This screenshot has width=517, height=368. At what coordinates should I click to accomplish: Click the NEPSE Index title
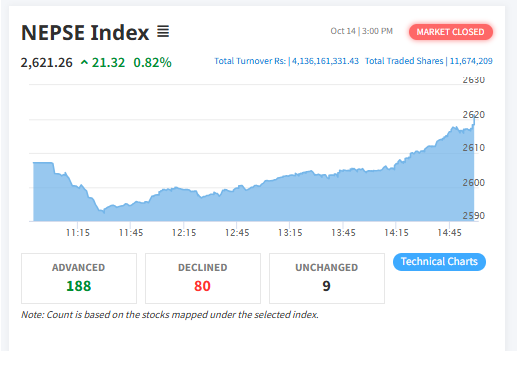pos(85,33)
